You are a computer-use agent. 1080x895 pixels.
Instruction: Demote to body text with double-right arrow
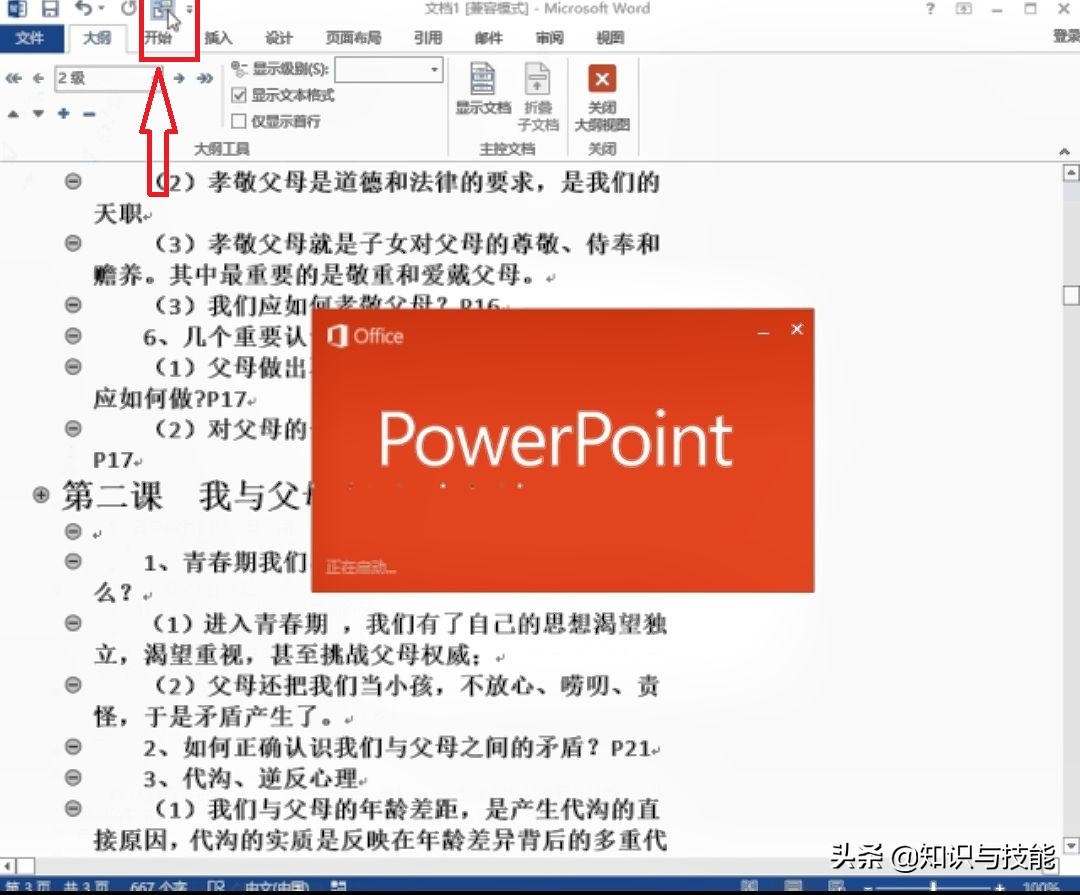[x=205, y=78]
